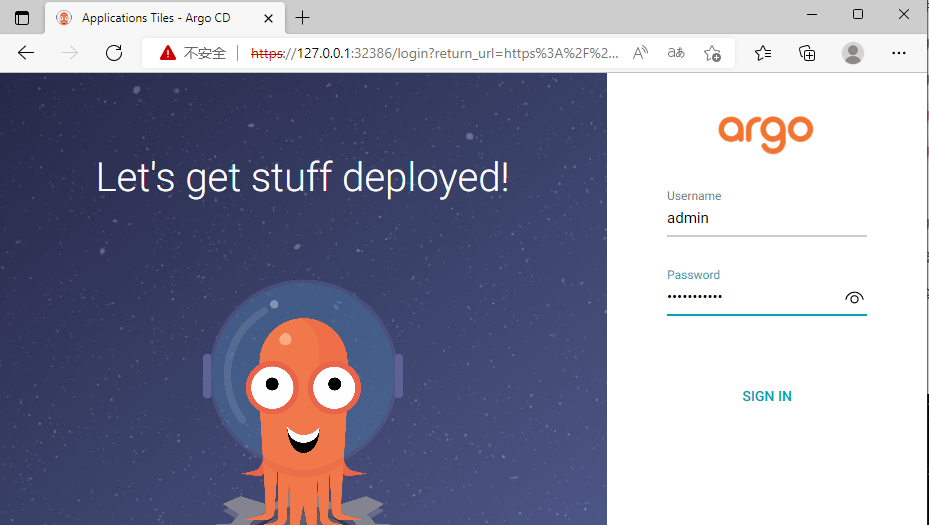Close the Applications Tiles - Argo CD tab
Image resolution: width=929 pixels, height=525 pixels.
(268, 18)
